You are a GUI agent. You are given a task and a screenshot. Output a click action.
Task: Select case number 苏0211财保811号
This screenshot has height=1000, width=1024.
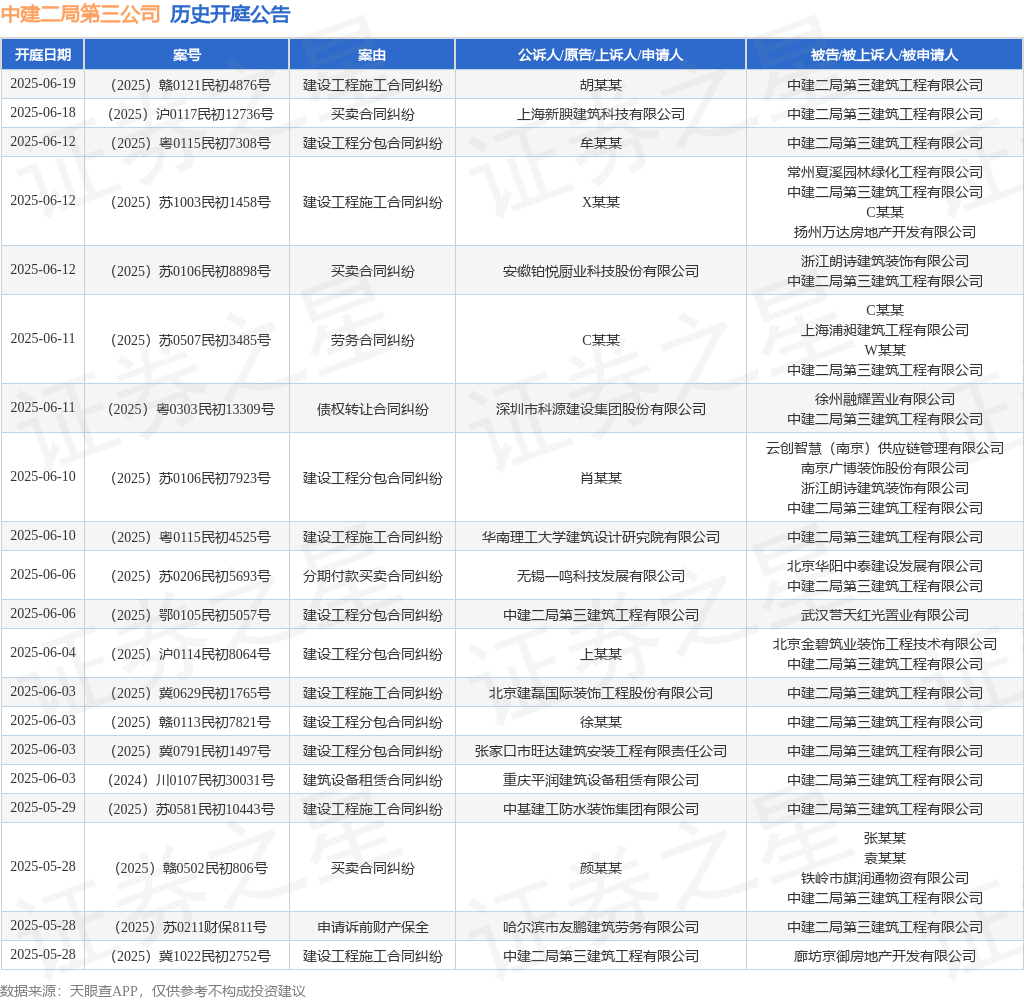point(191,927)
